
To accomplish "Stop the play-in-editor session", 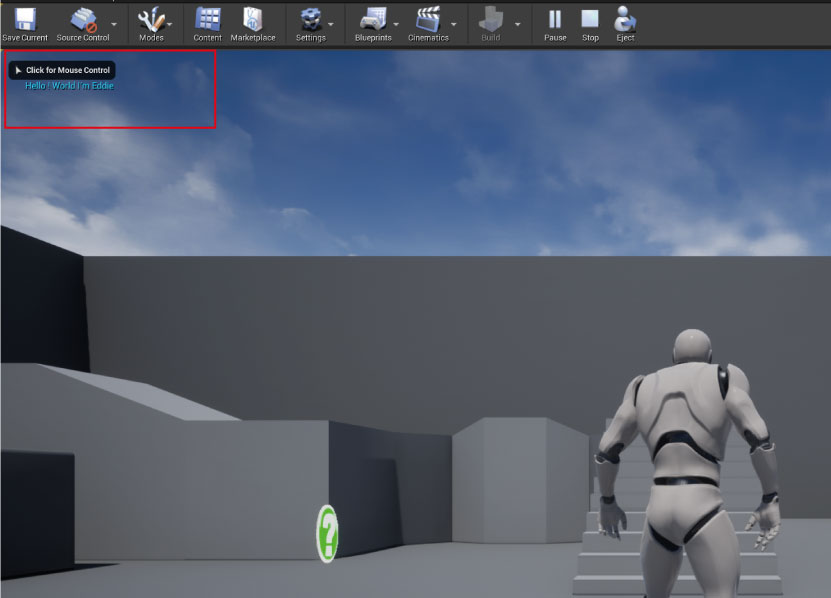I will [590, 19].
